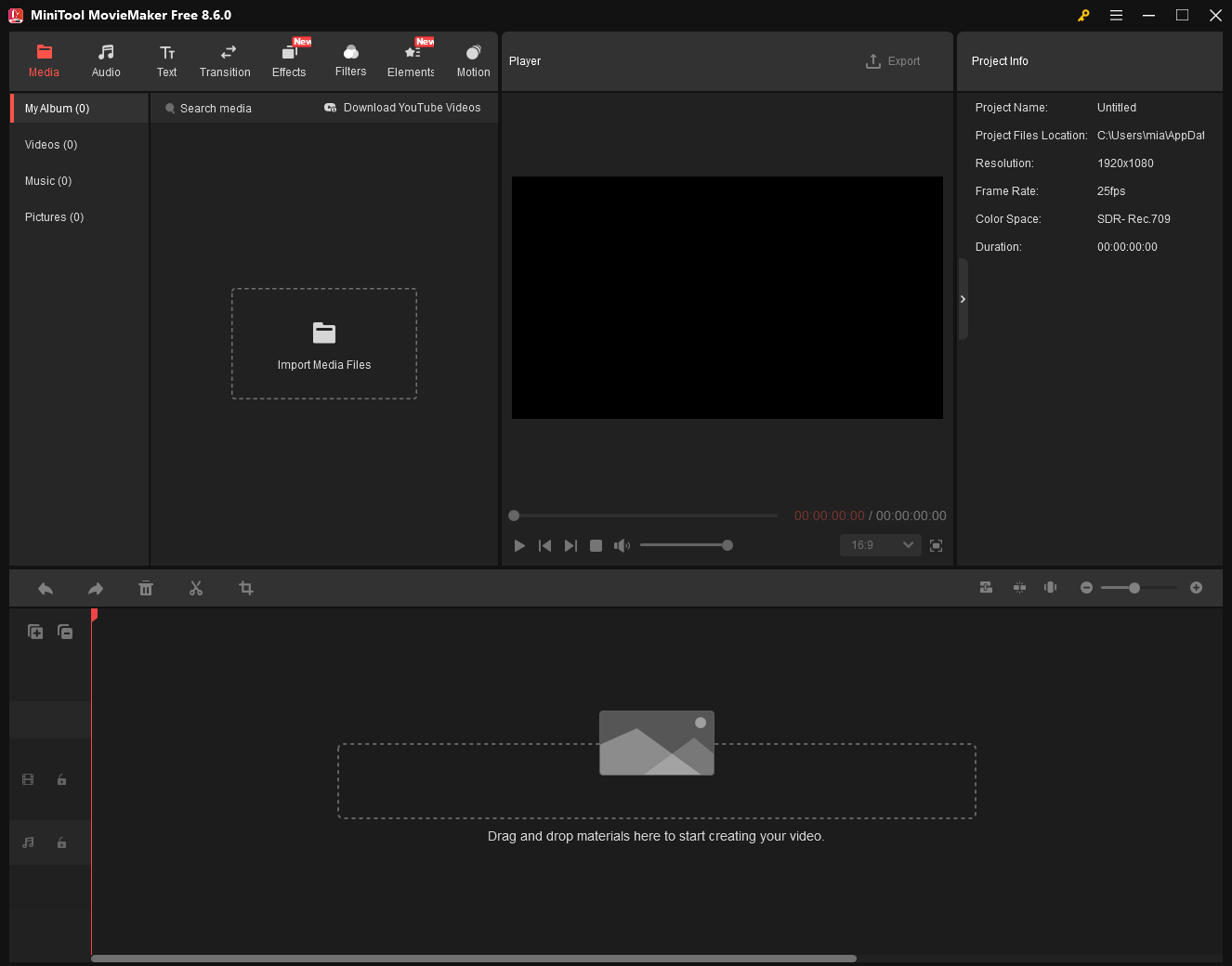Click the Export button
The height and width of the screenshot is (966, 1232).
tap(893, 61)
